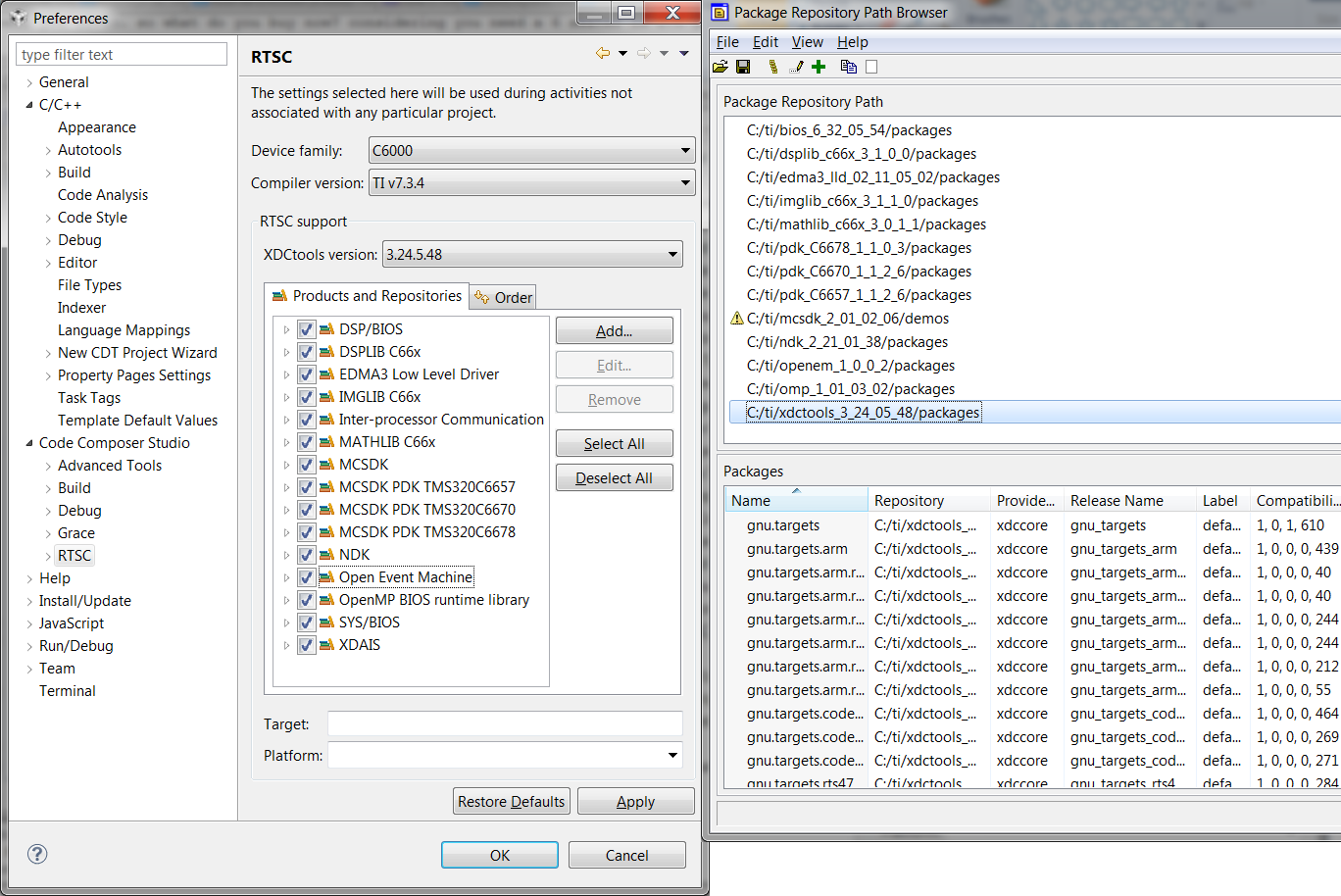Image resolution: width=1341 pixels, height=896 pixels.
Task: Open the View menu in Path Browser
Action: point(808,42)
